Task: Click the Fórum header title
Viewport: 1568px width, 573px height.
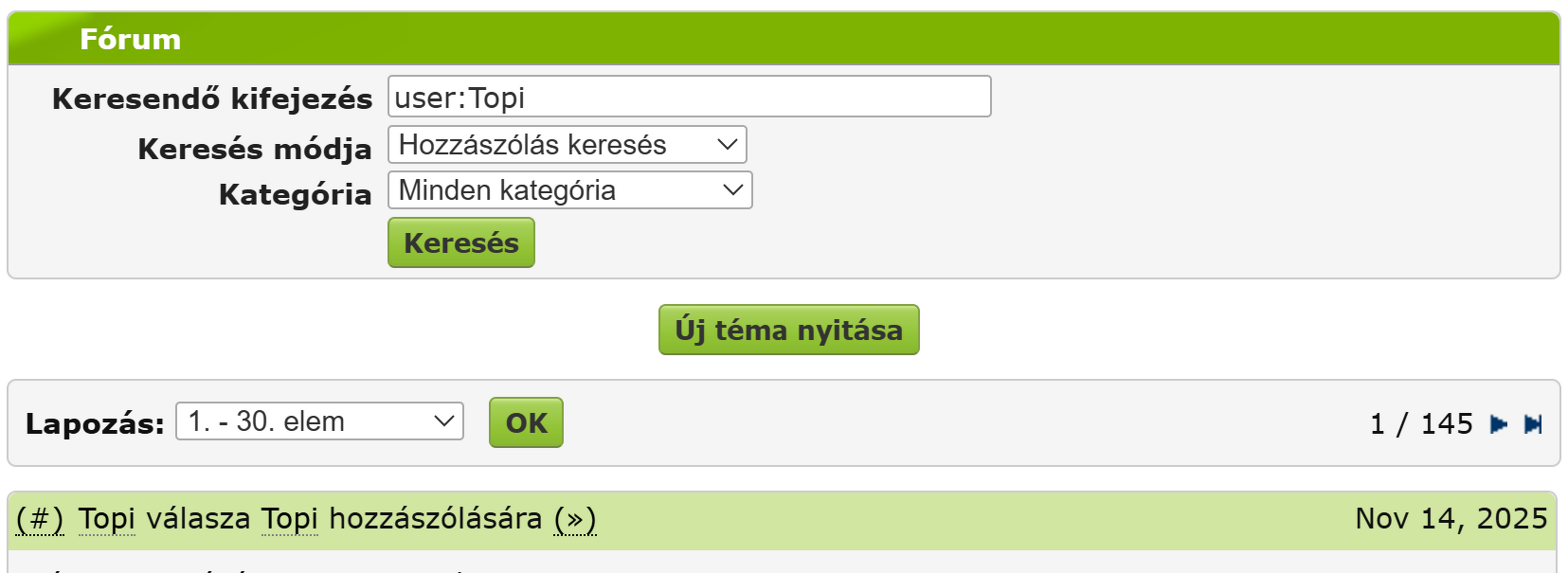Action: (130, 39)
